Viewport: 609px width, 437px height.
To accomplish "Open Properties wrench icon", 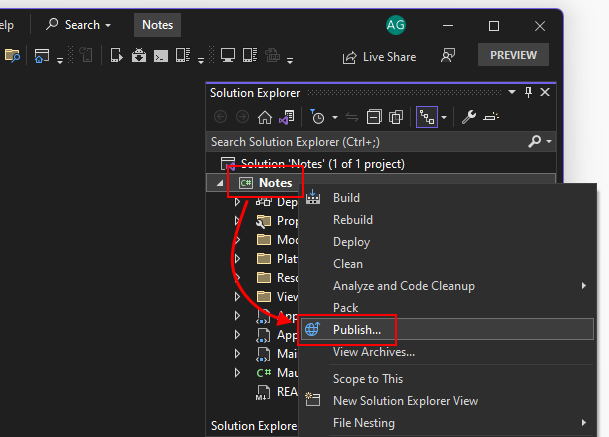I will (x=469, y=117).
